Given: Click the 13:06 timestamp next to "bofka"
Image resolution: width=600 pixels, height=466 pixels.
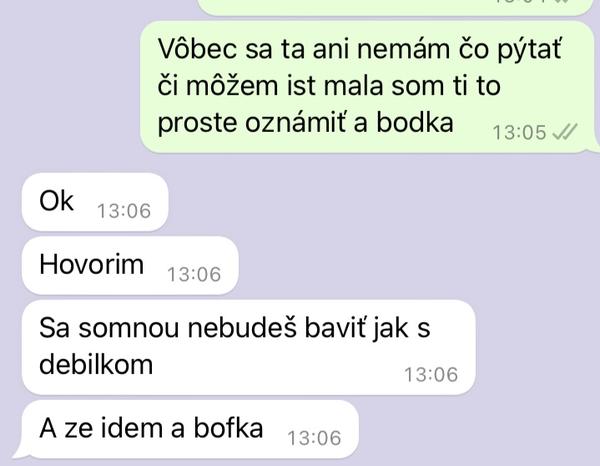Looking at the screenshot, I should pyautogui.click(x=314, y=438).
